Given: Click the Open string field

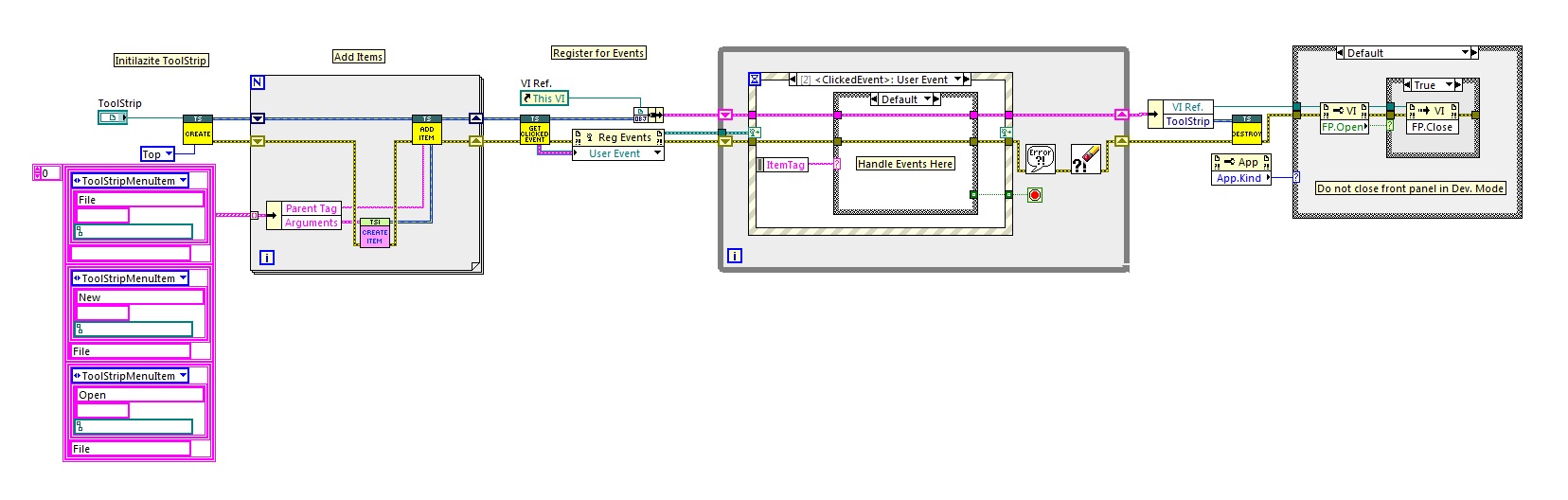Looking at the screenshot, I should [x=140, y=395].
